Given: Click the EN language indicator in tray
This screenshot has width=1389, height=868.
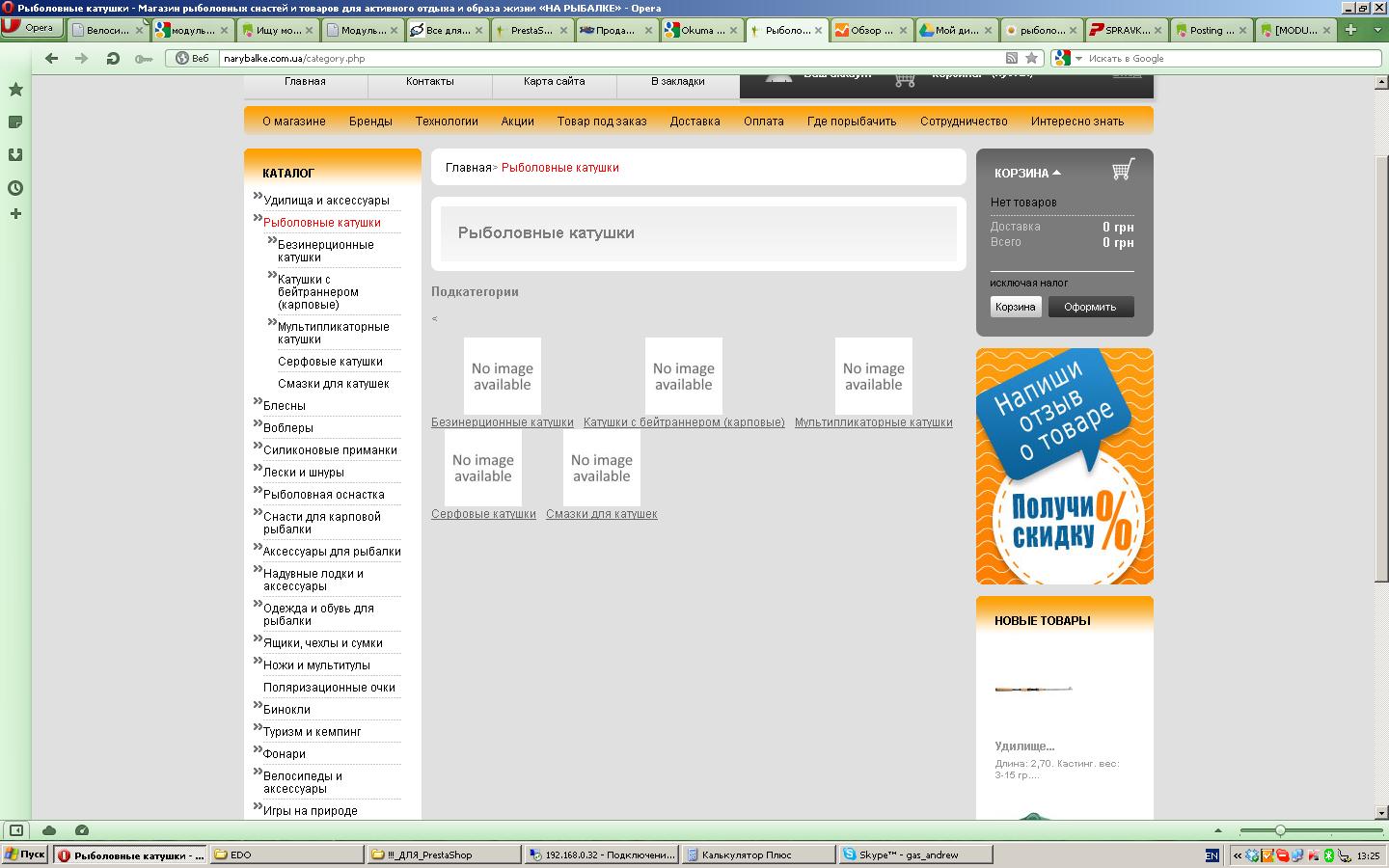Looking at the screenshot, I should 1212,855.
